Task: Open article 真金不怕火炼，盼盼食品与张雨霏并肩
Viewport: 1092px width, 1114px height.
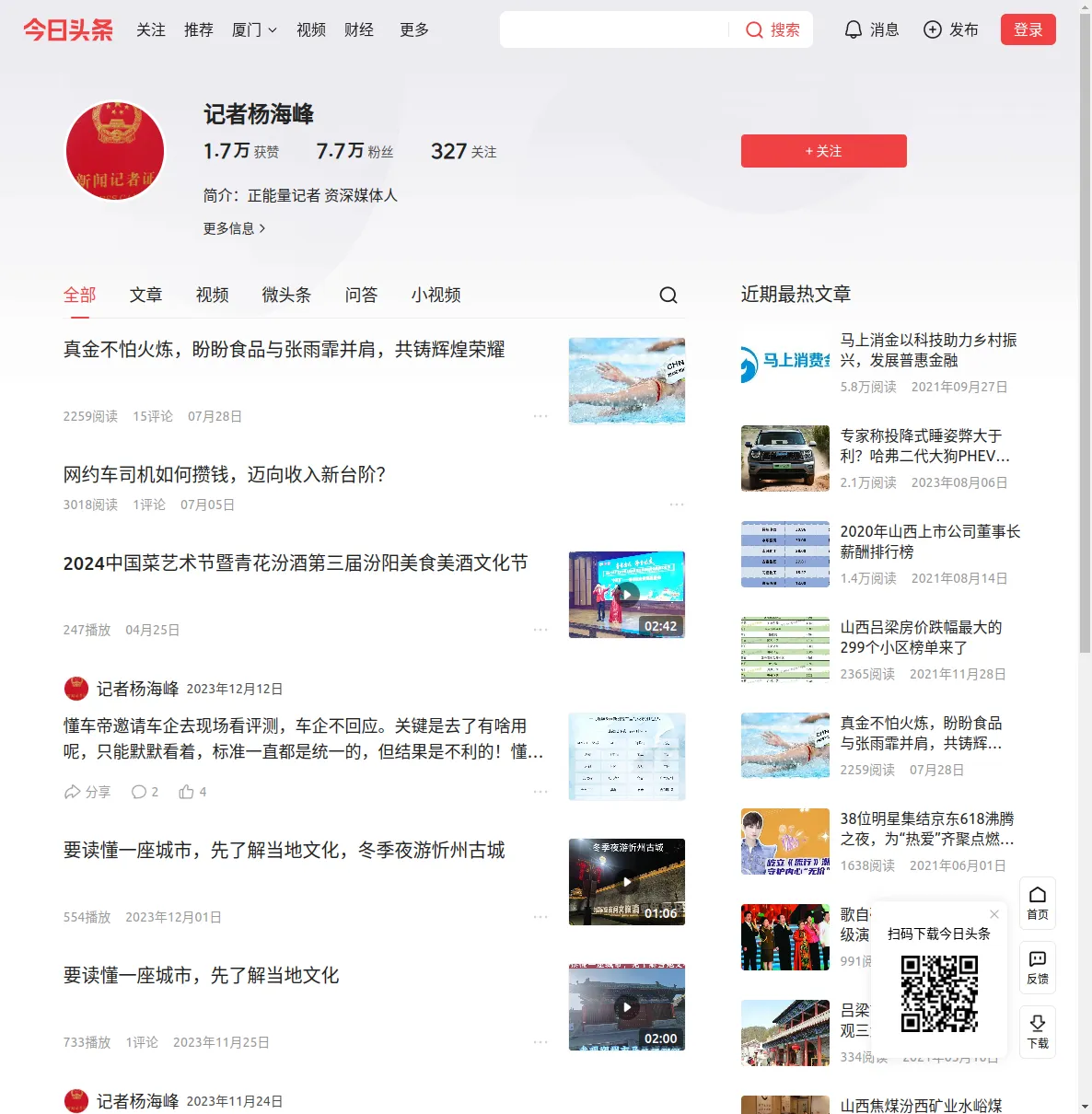Action: [x=285, y=349]
